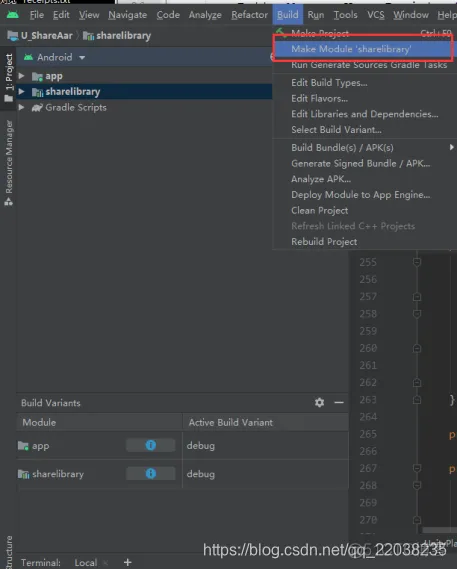
Task: Open the File menu
Action: point(37,15)
